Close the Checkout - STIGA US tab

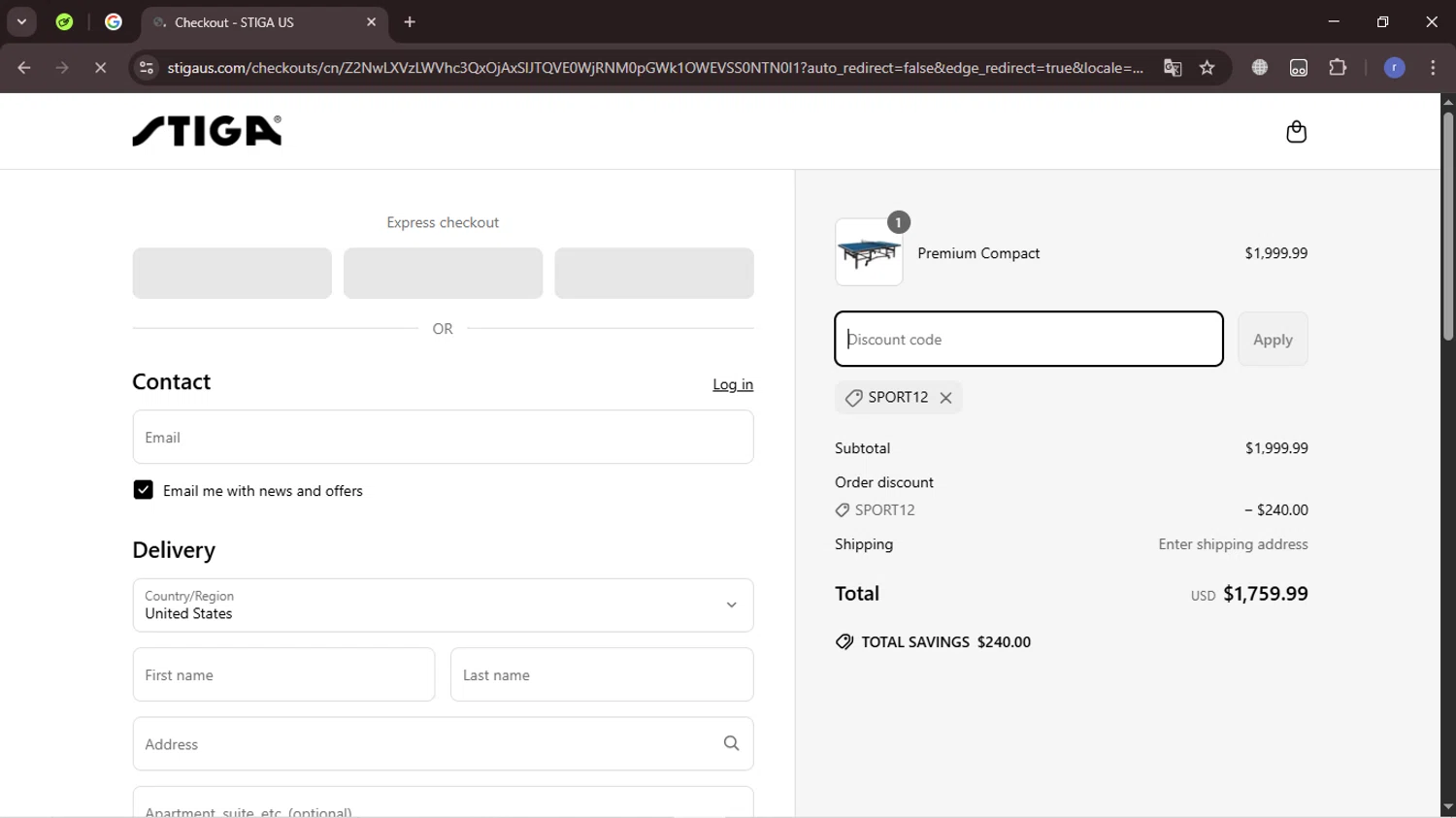click(371, 22)
